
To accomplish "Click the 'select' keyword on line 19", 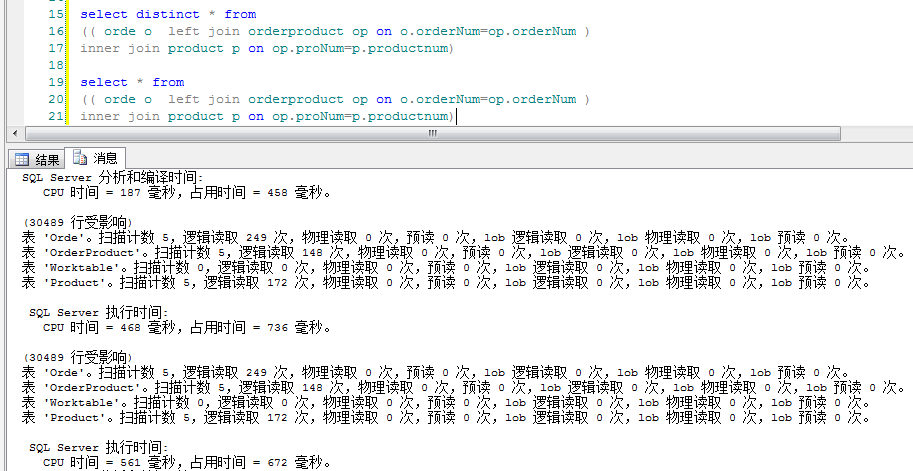I will pos(103,82).
